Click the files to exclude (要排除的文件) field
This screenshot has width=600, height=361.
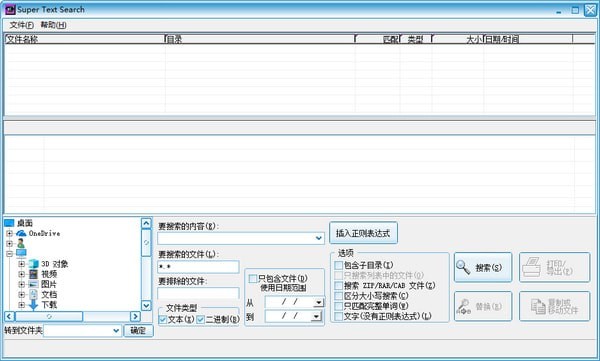coord(198,293)
